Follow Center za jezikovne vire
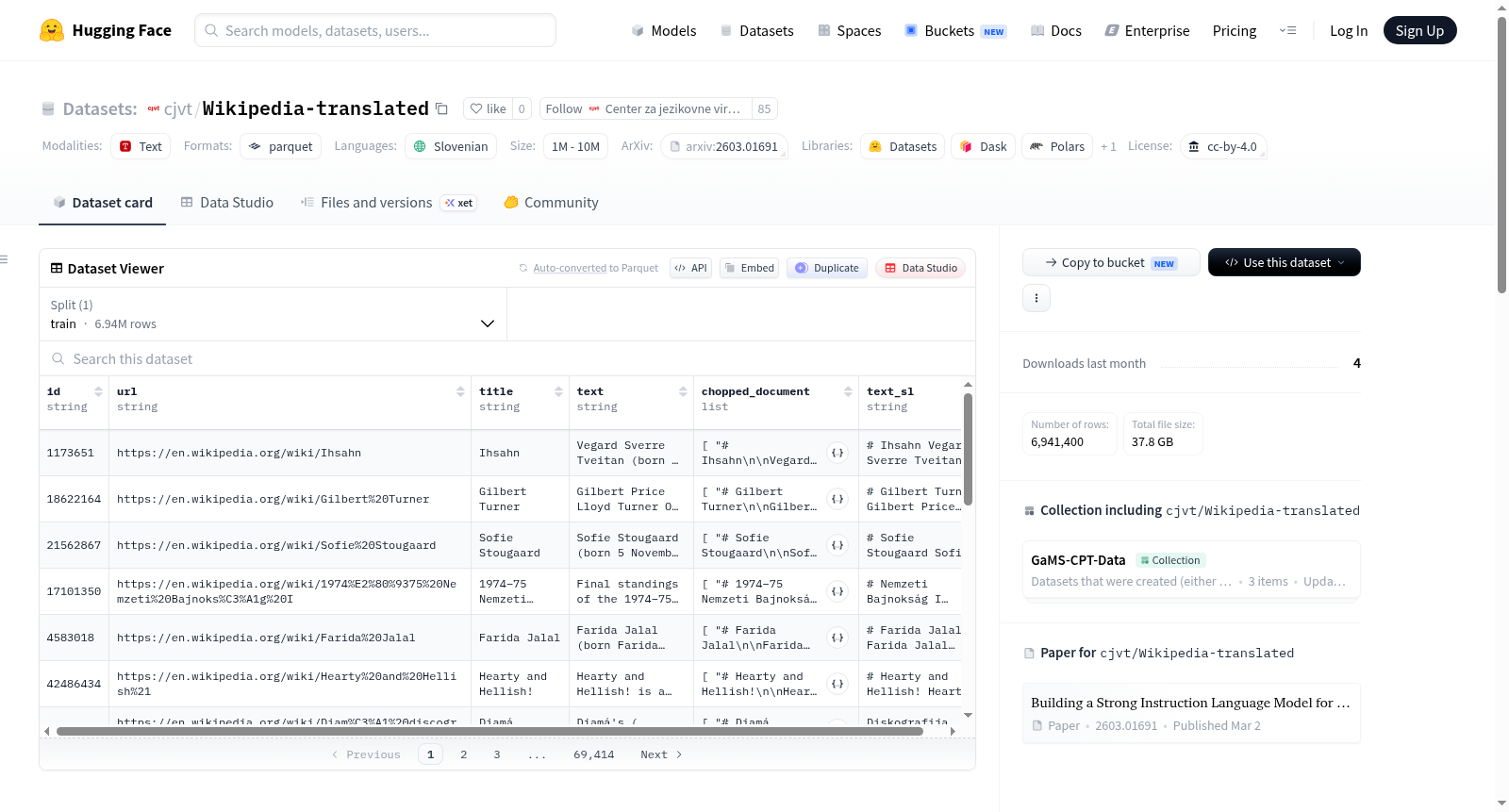Screen dimensions: 1509x812 pos(646,108)
